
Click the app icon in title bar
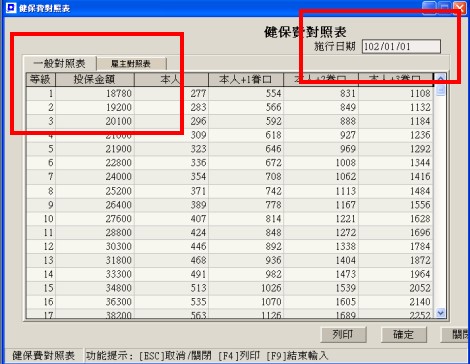point(11,8)
